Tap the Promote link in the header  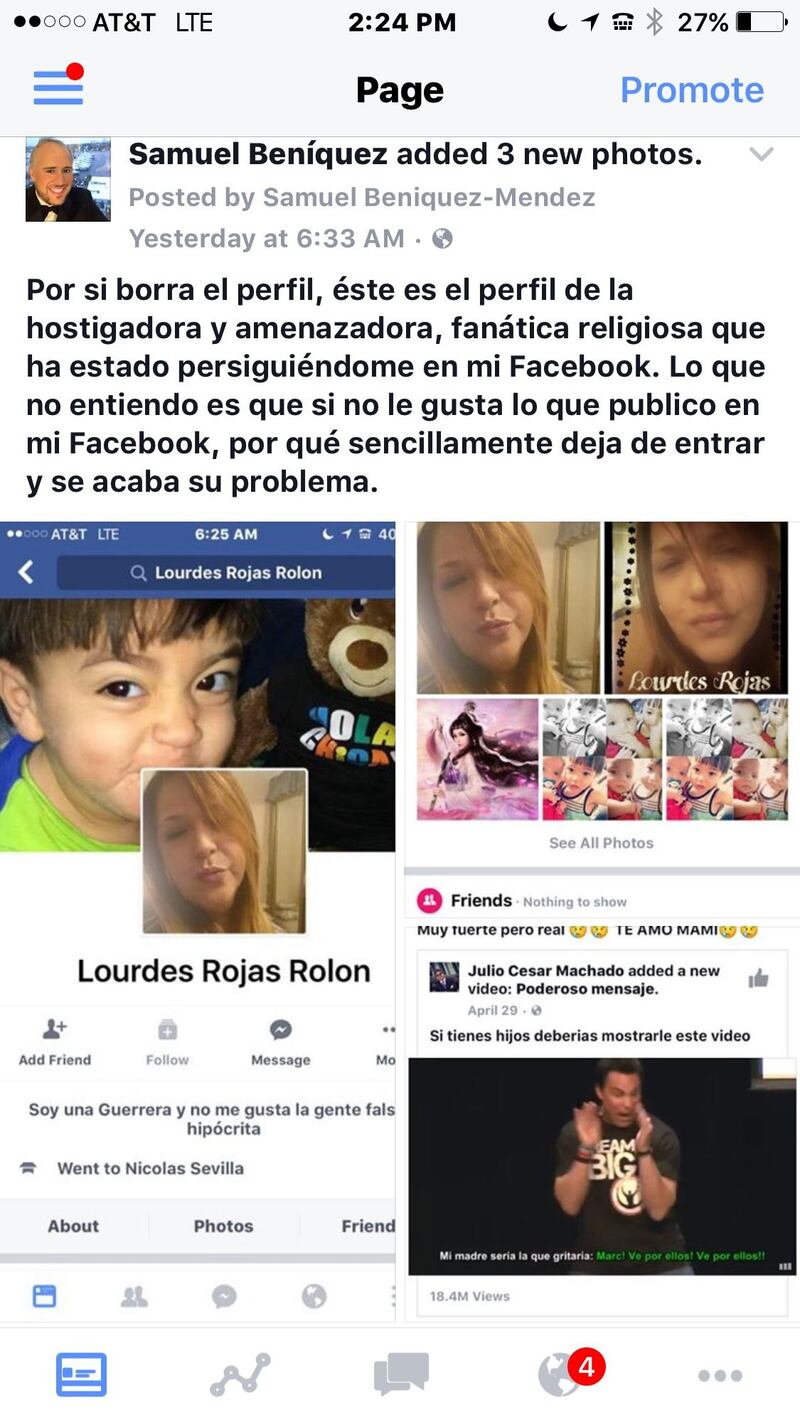[x=691, y=90]
